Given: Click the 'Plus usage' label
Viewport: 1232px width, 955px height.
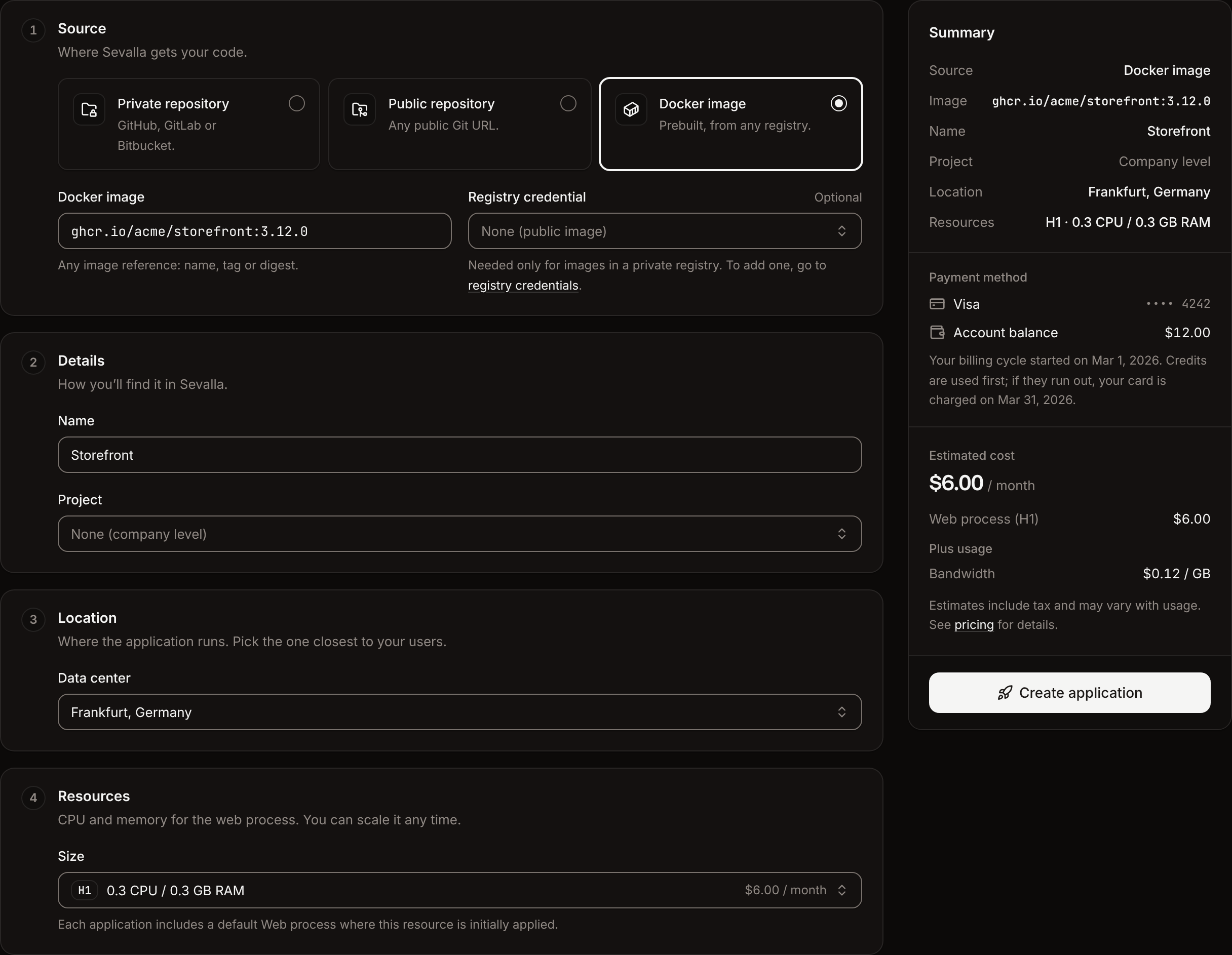Looking at the screenshot, I should (x=960, y=548).
